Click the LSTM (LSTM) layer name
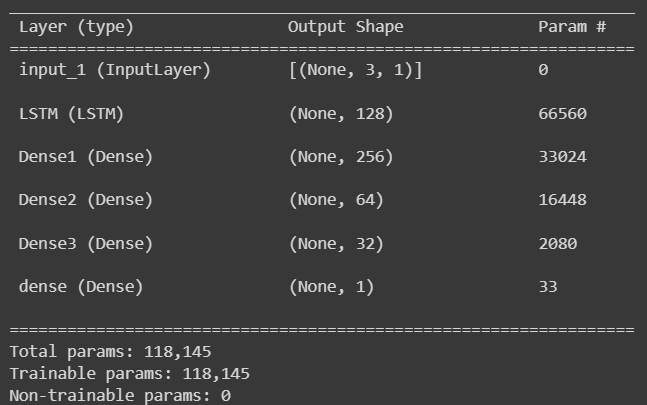 (x=71, y=113)
